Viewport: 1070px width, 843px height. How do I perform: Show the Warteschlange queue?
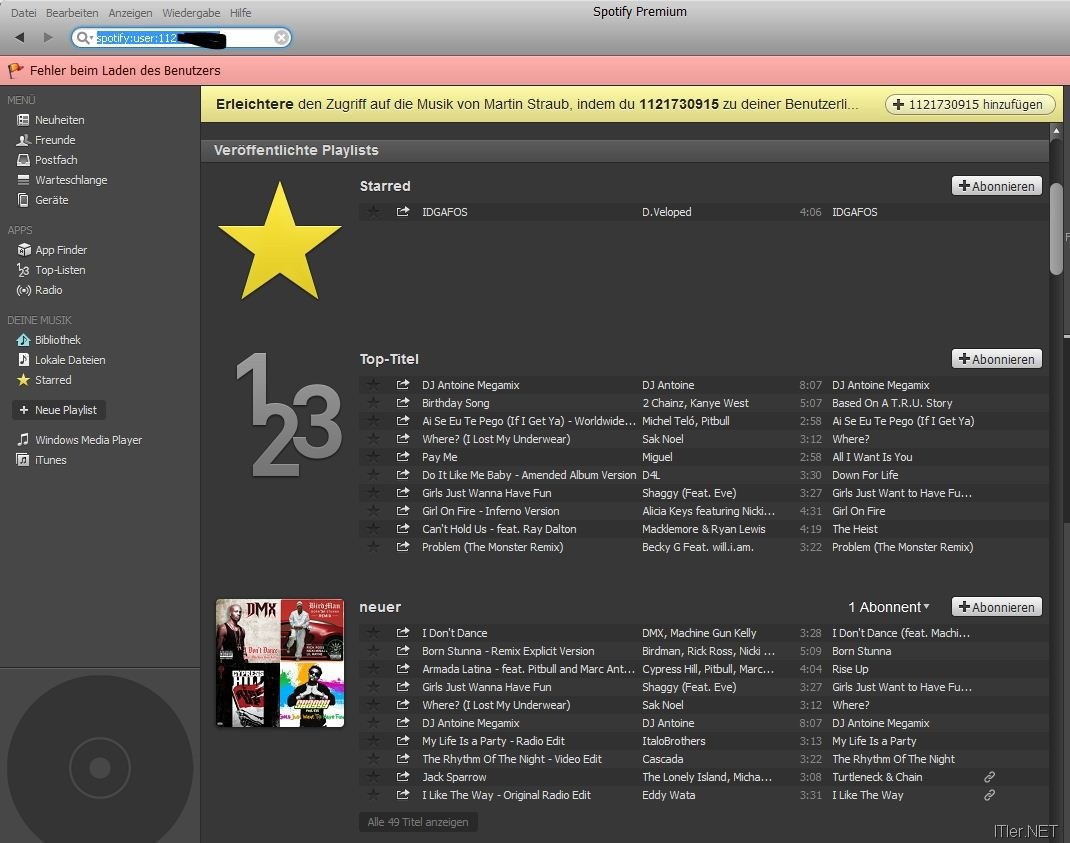63,180
